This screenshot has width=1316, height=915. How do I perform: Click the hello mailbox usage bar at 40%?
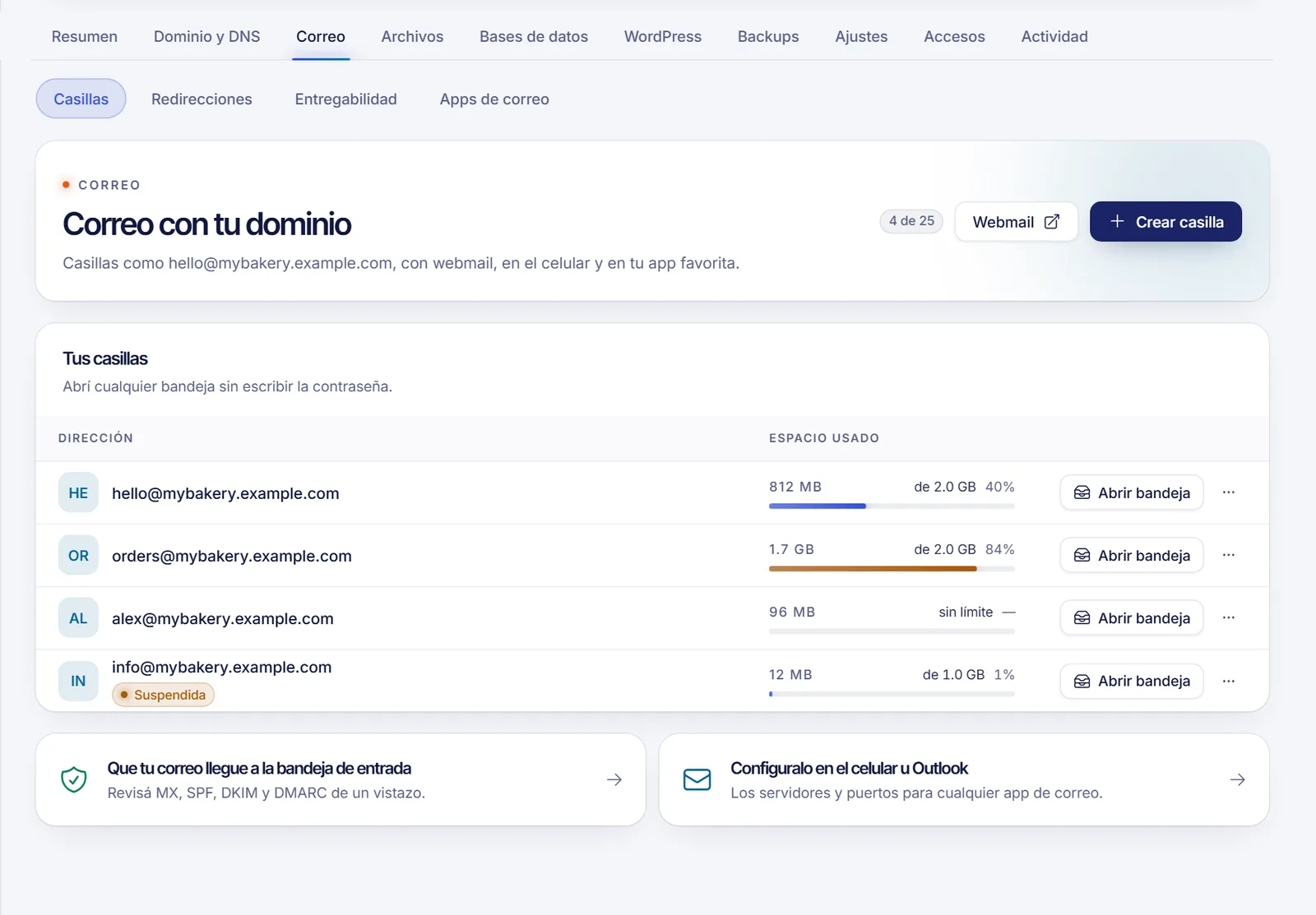[892, 506]
